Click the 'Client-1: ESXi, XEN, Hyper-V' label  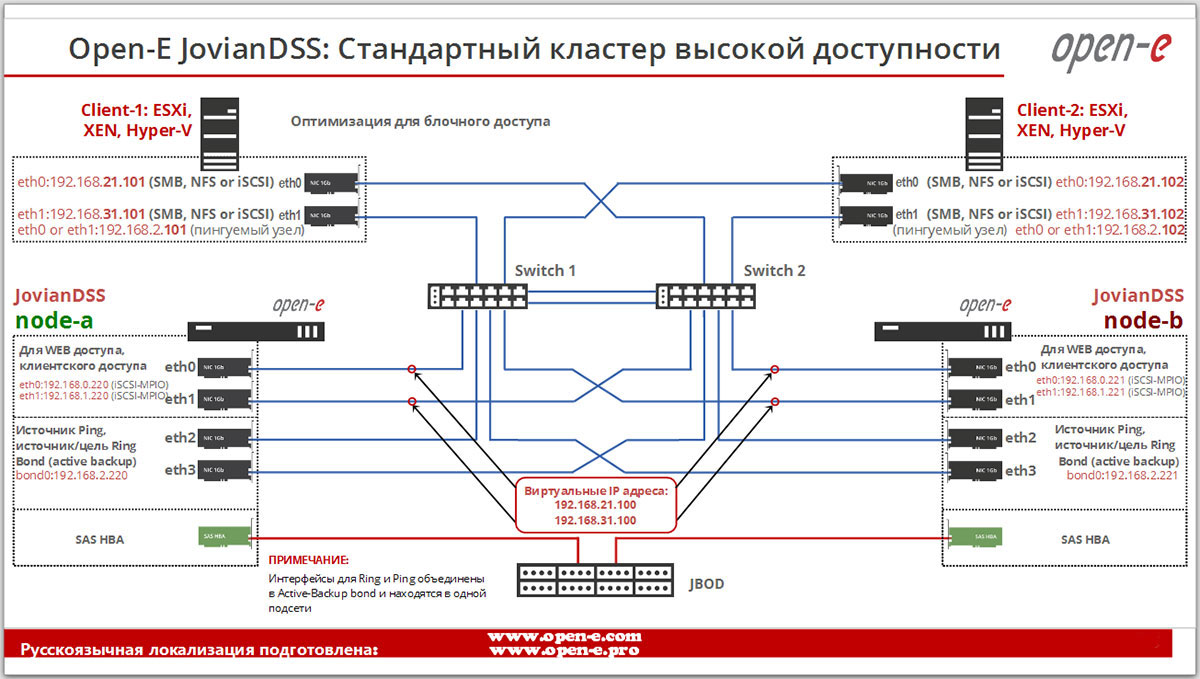click(x=137, y=120)
